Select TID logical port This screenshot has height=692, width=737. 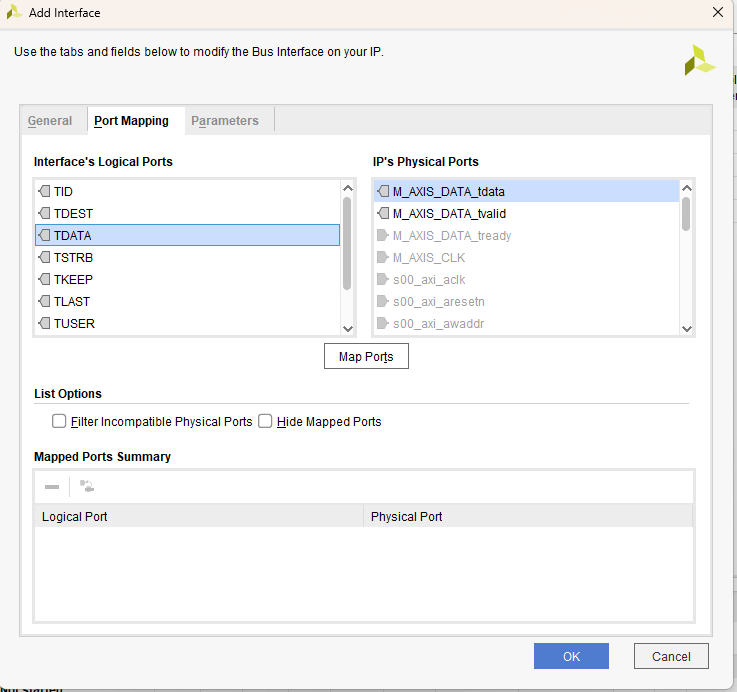[x=188, y=191]
